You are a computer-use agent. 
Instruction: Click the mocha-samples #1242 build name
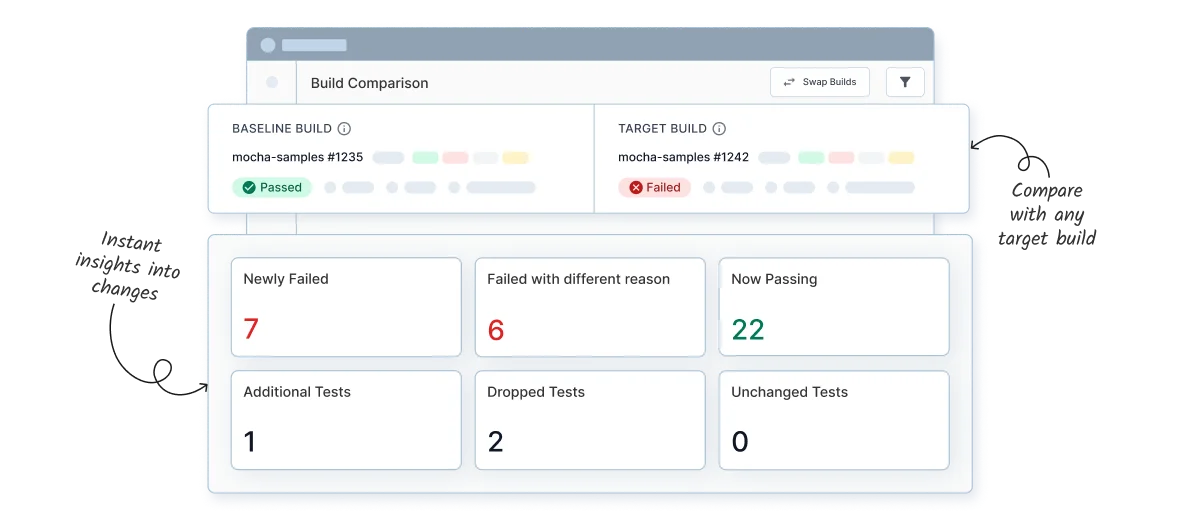[683, 158]
